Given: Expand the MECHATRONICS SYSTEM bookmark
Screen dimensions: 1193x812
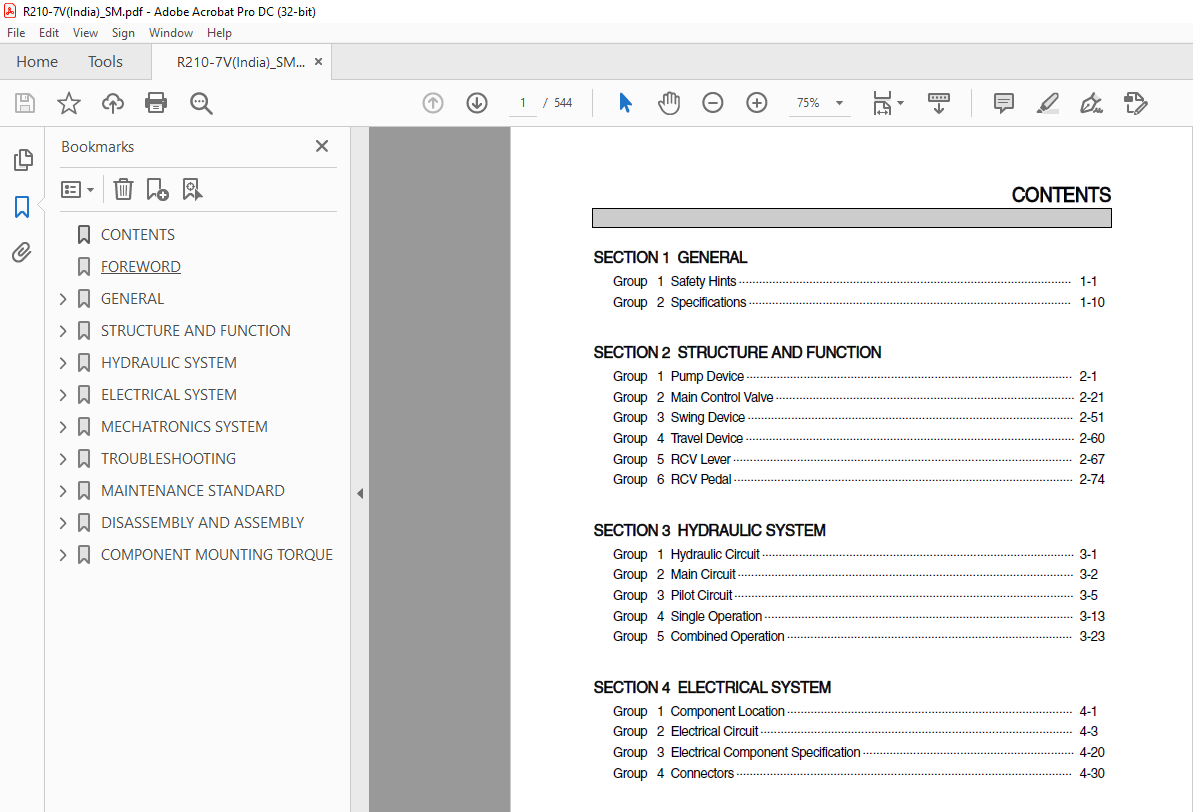Looking at the screenshot, I should click(x=63, y=427).
